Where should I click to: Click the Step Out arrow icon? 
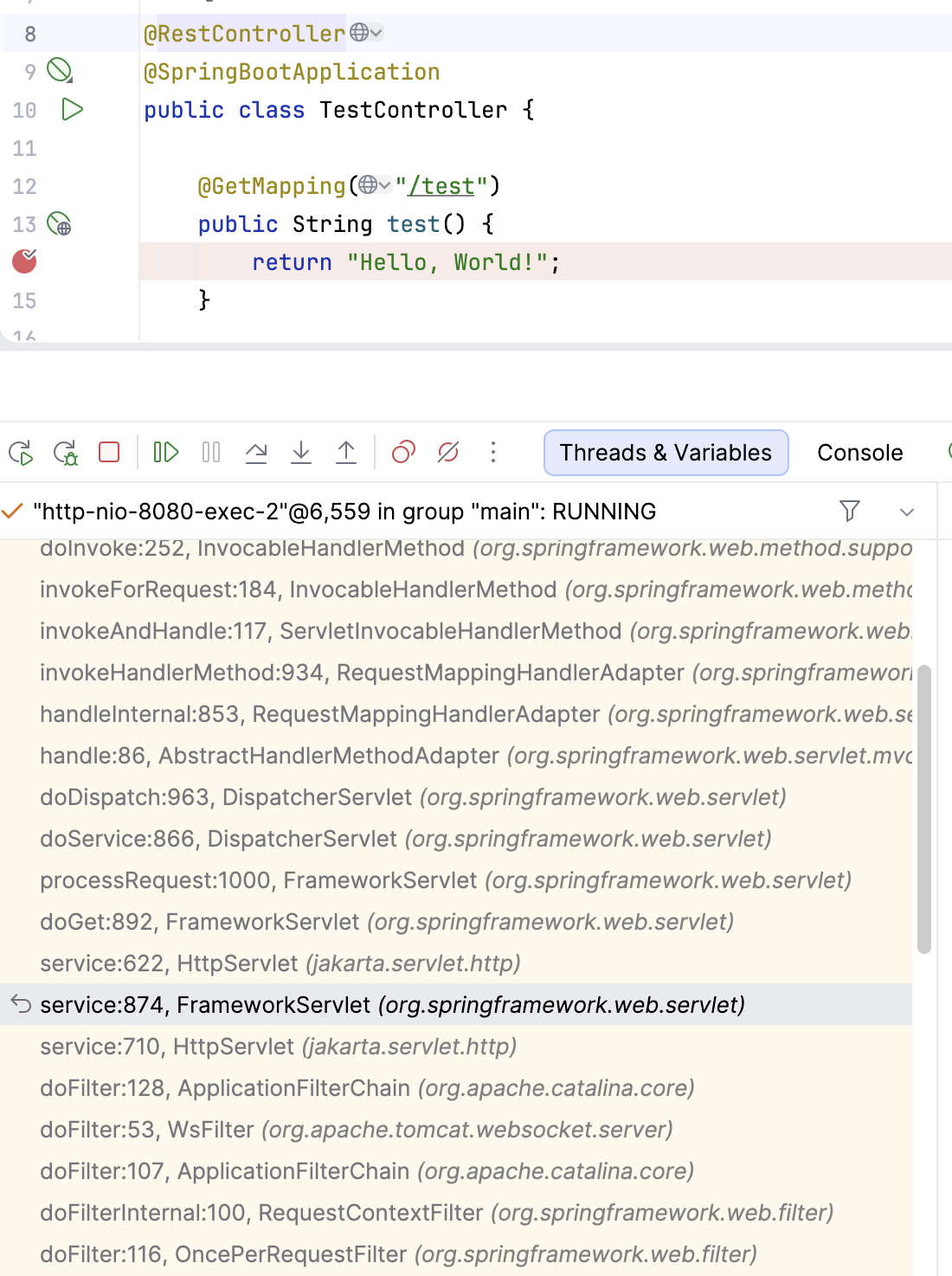[346, 453]
